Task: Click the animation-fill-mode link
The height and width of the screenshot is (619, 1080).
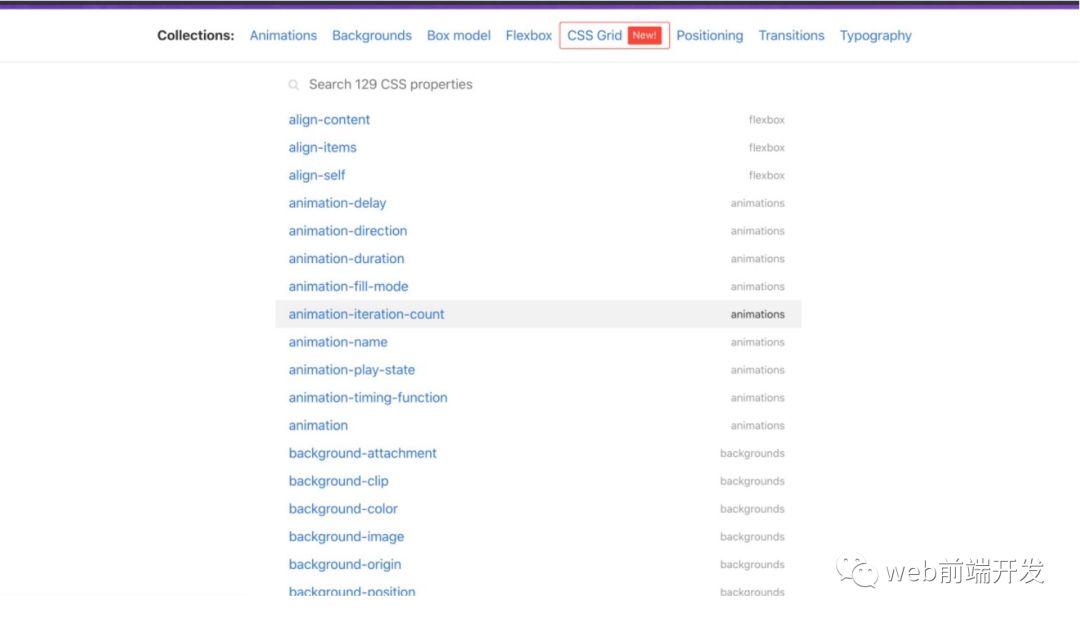Action: (x=348, y=287)
